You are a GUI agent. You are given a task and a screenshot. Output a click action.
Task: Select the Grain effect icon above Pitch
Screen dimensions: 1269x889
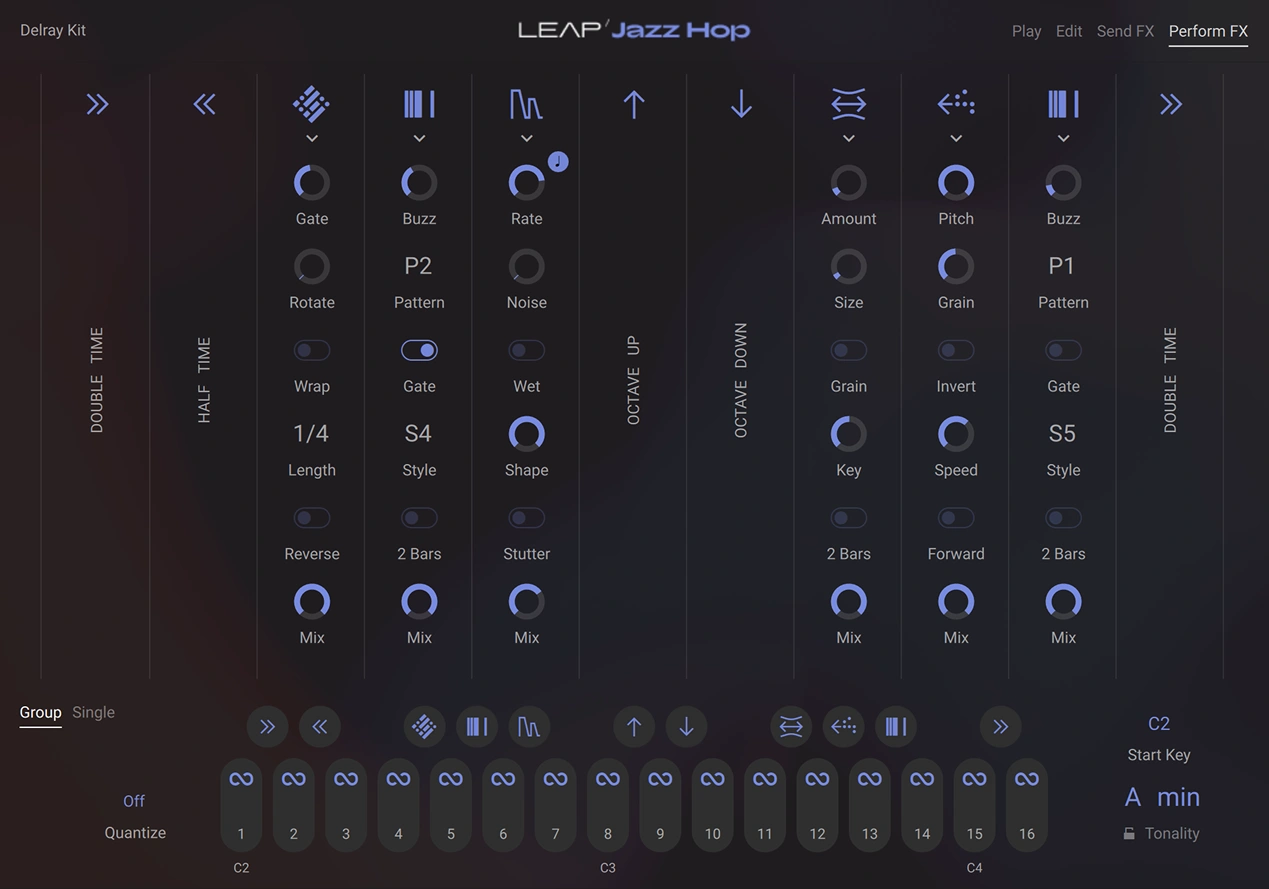pyautogui.click(x=955, y=103)
